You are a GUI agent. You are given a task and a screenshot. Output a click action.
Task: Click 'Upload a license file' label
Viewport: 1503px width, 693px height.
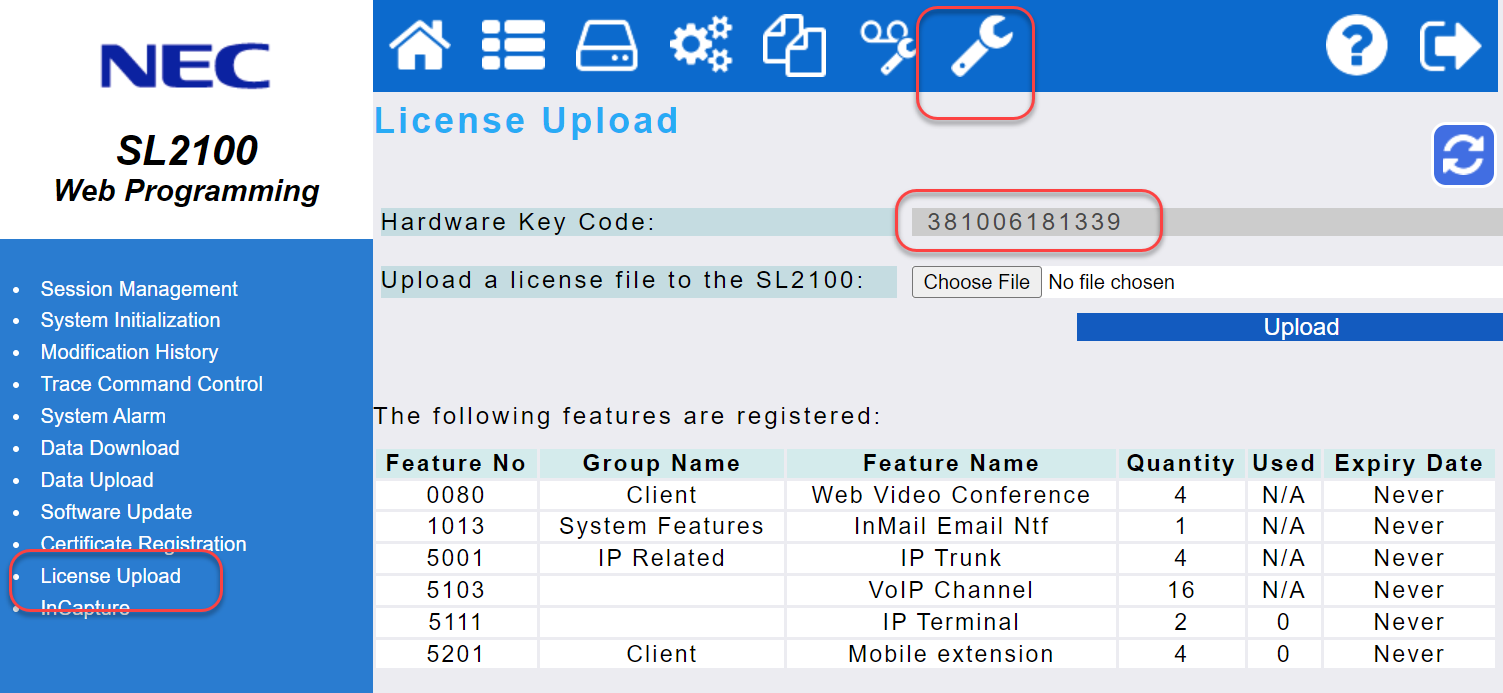tap(622, 281)
